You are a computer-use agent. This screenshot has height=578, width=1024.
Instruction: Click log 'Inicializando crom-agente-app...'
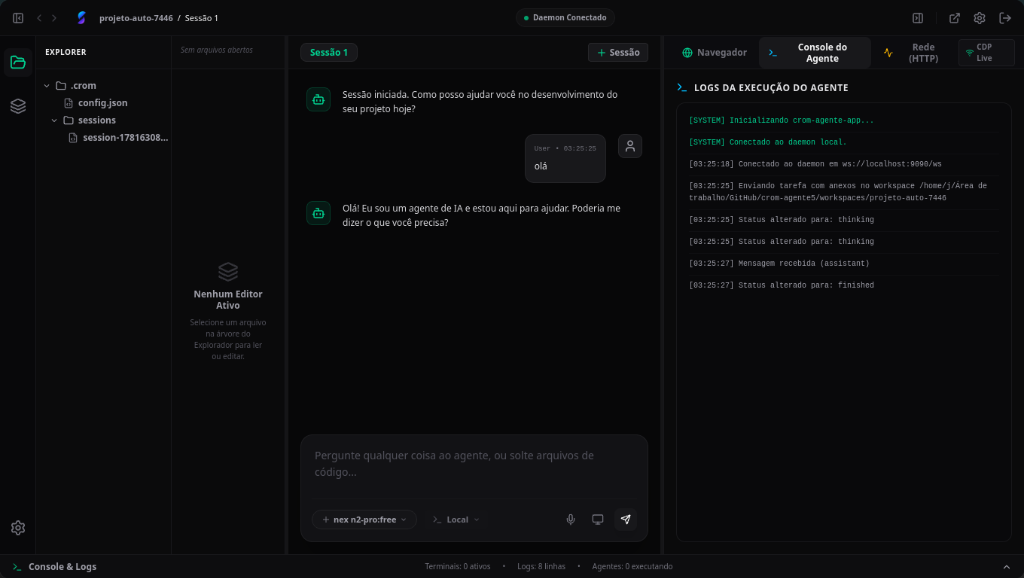click(781, 120)
